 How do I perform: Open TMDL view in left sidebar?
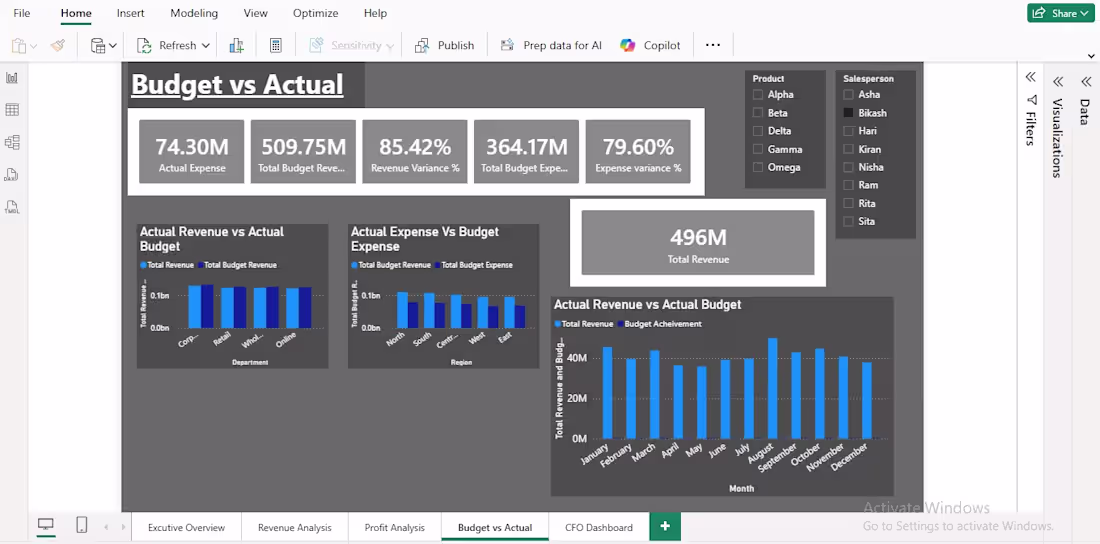pyautogui.click(x=12, y=207)
